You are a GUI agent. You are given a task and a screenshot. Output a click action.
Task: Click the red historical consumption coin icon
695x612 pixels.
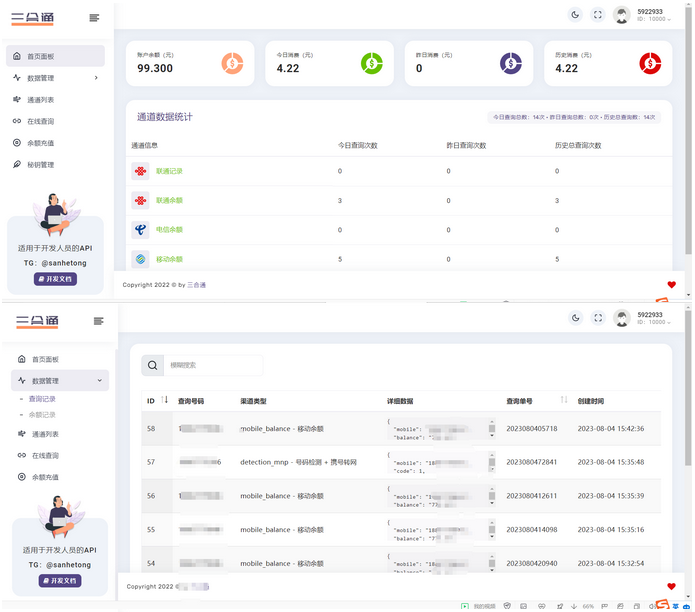pyautogui.click(x=650, y=63)
